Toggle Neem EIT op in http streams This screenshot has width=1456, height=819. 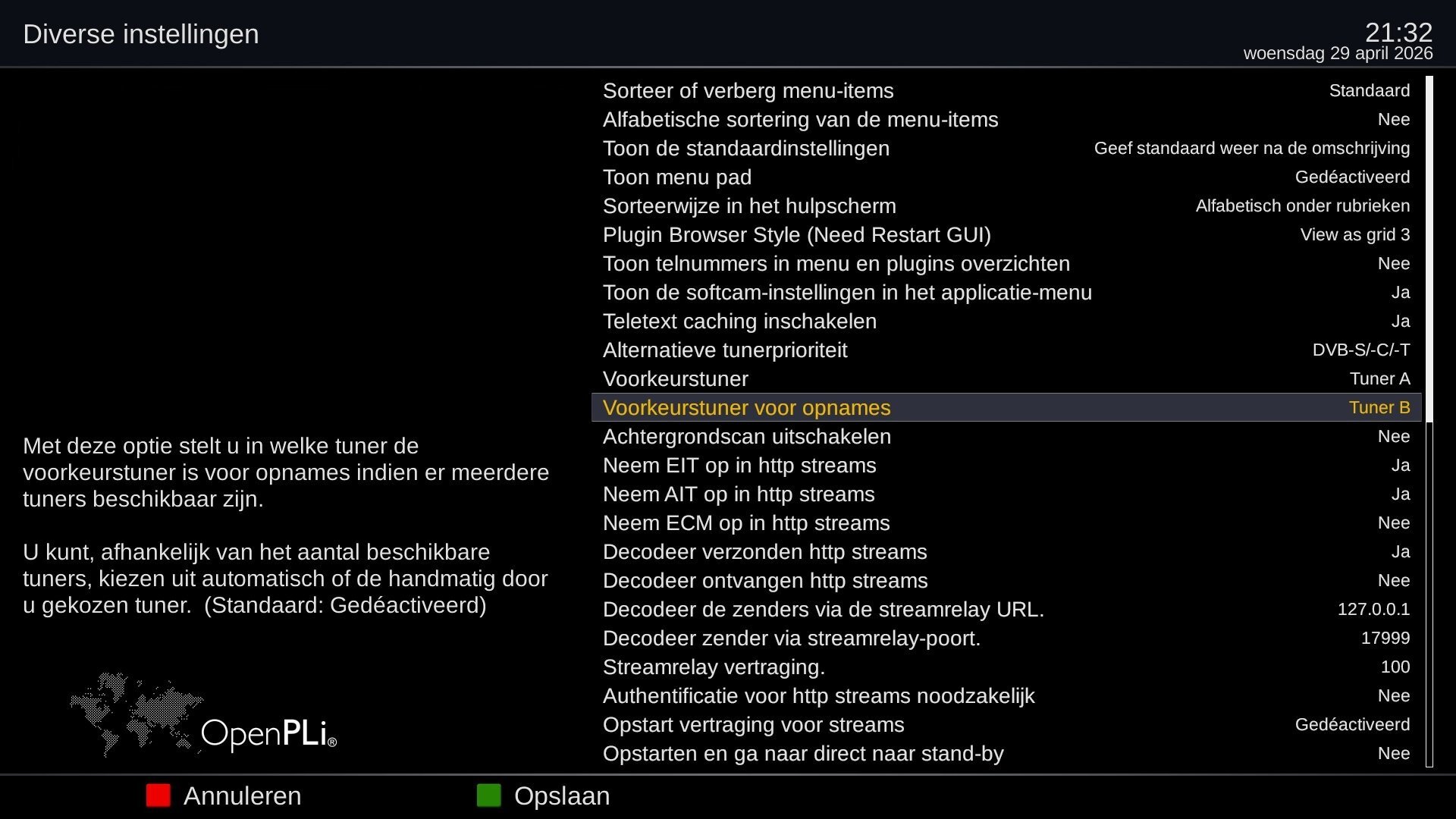point(1006,466)
